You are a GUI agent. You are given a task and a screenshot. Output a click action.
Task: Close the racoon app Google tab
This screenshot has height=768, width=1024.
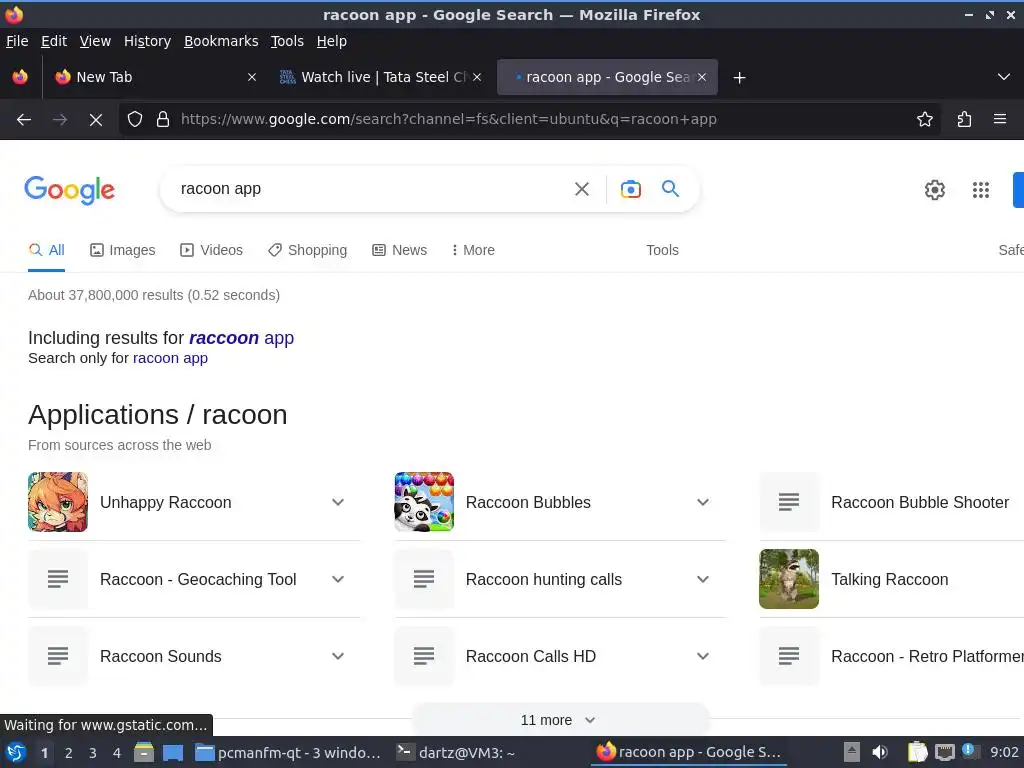click(702, 77)
